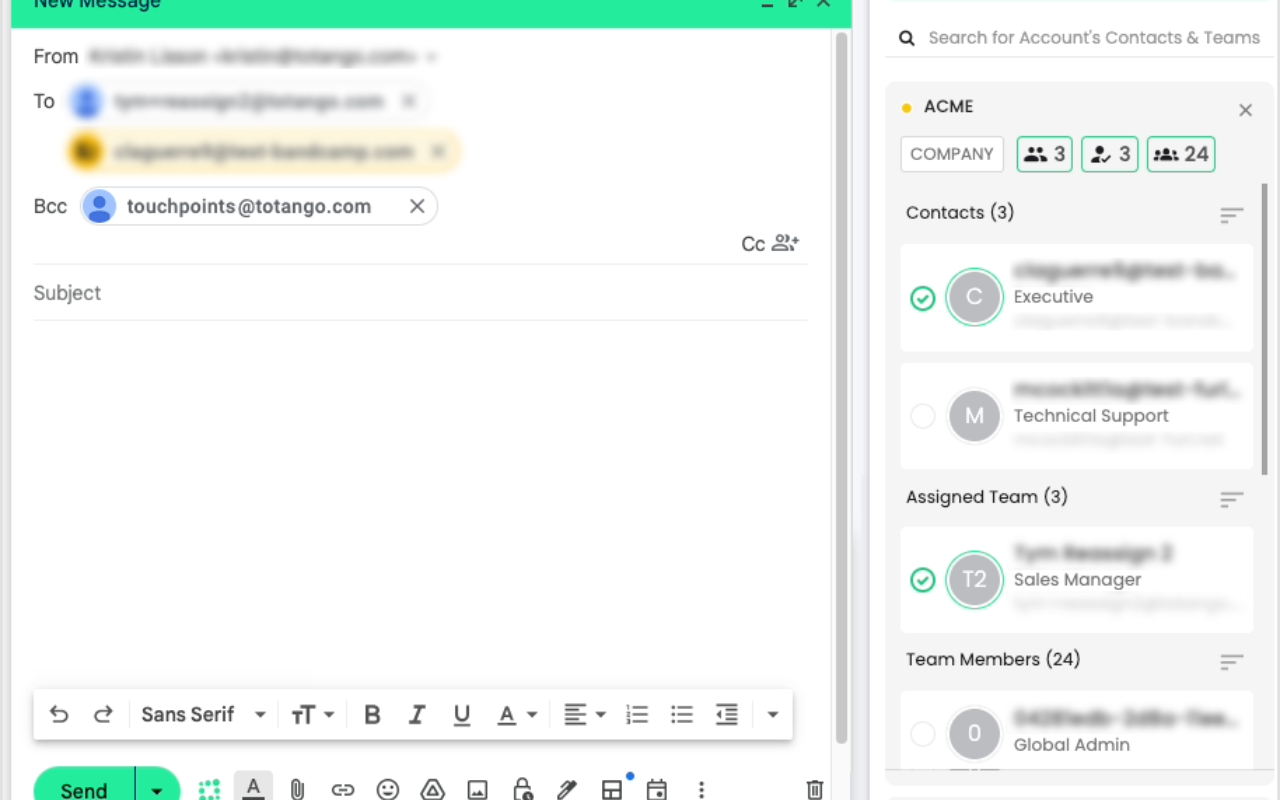Image resolution: width=1280 pixels, height=800 pixels.
Task: Switch to the Team Members 24 badge
Action: (x=1180, y=154)
